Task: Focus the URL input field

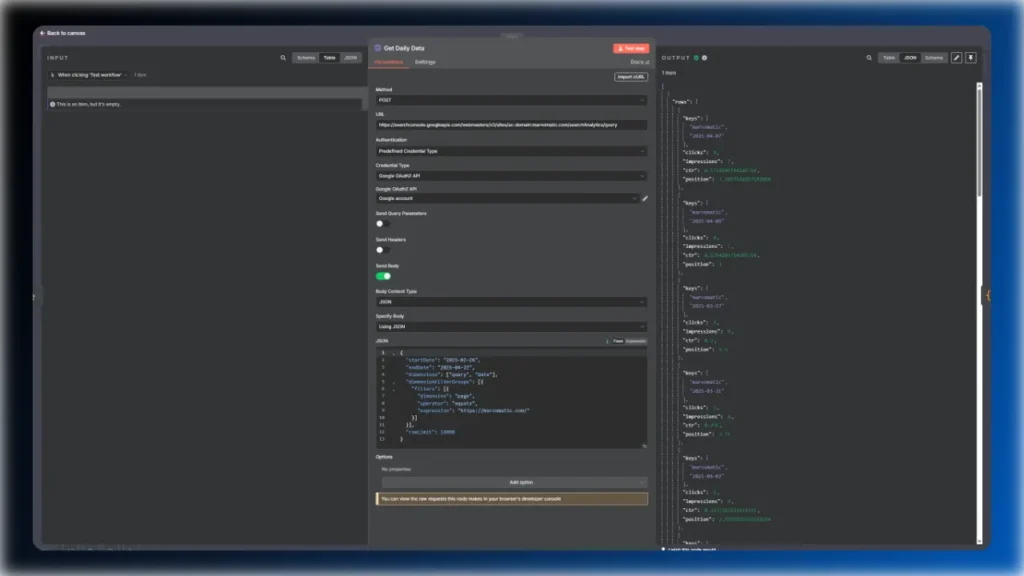Action: [511, 125]
